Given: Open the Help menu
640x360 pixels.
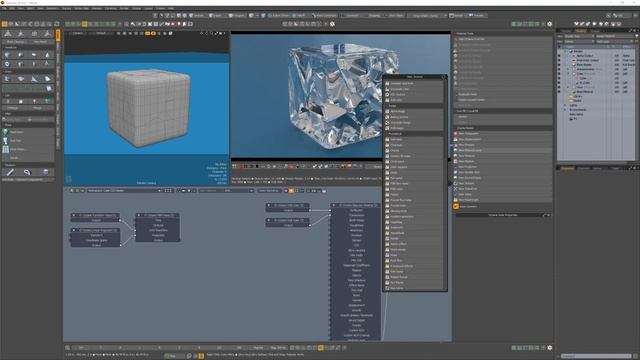Looking at the screenshot, I should [171, 8].
